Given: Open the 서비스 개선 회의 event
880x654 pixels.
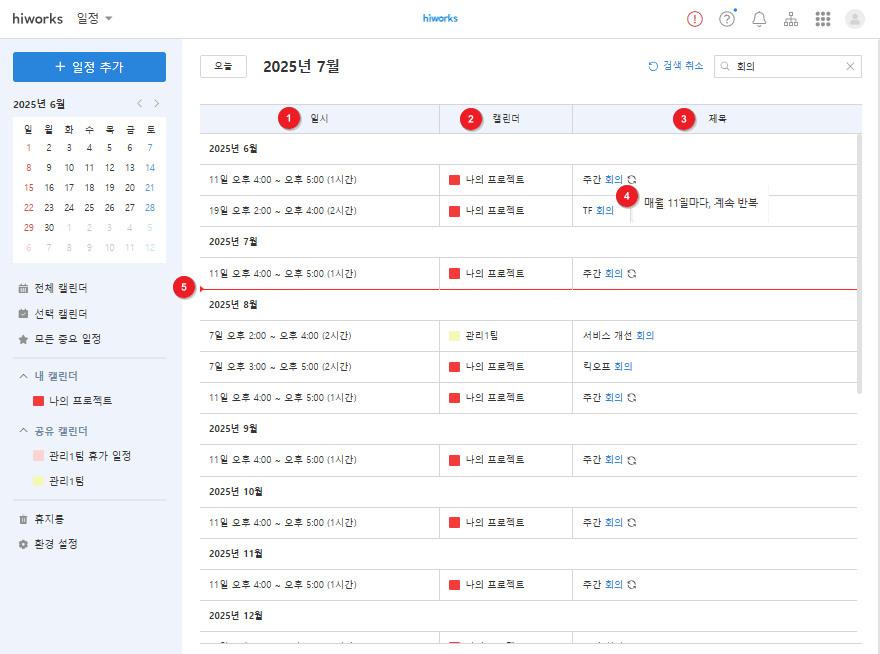Looking at the screenshot, I should (x=618, y=335).
